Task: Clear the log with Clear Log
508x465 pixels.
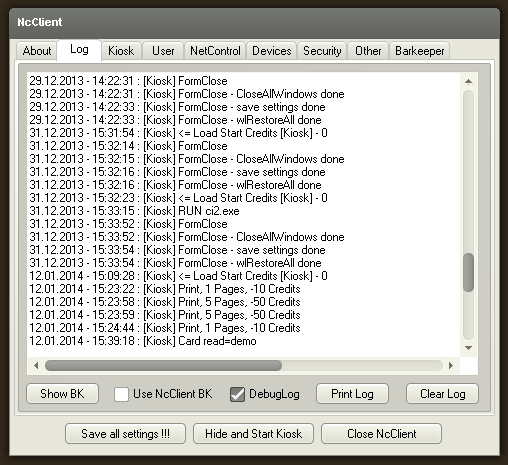Action: [442, 394]
